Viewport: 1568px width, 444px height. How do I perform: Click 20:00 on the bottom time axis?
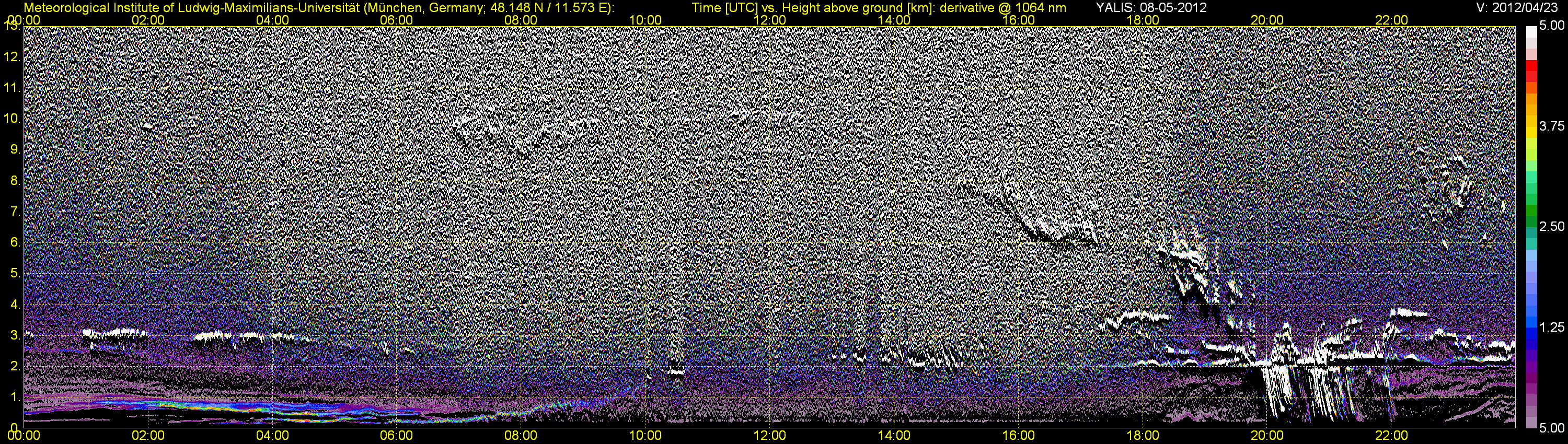(x=1267, y=436)
